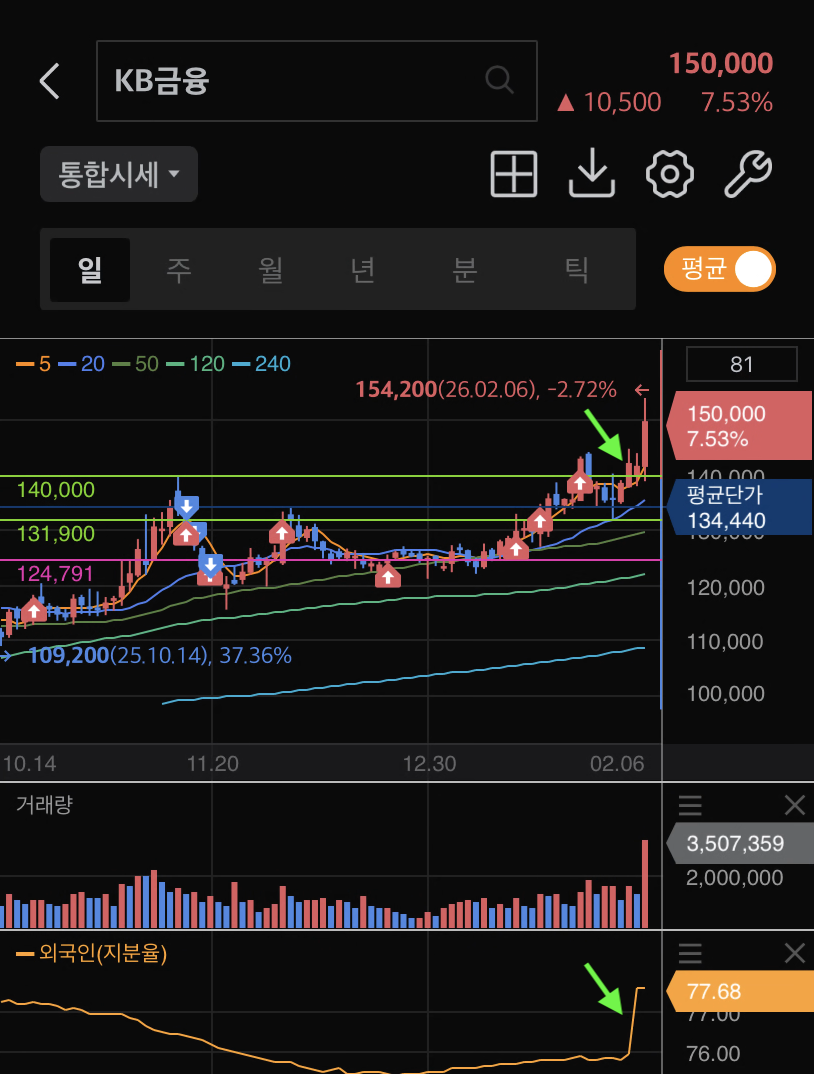Tap the back arrow icon
The image size is (814, 1074).
tap(50, 82)
